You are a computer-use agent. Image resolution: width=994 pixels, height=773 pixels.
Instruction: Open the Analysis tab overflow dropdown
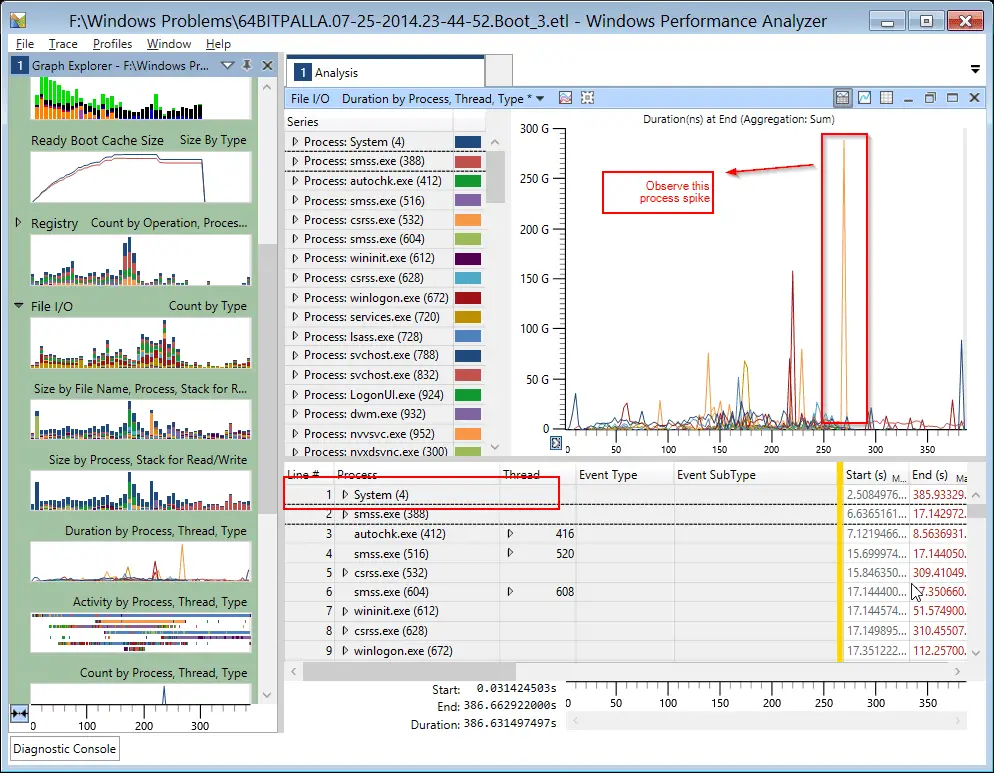click(975, 69)
